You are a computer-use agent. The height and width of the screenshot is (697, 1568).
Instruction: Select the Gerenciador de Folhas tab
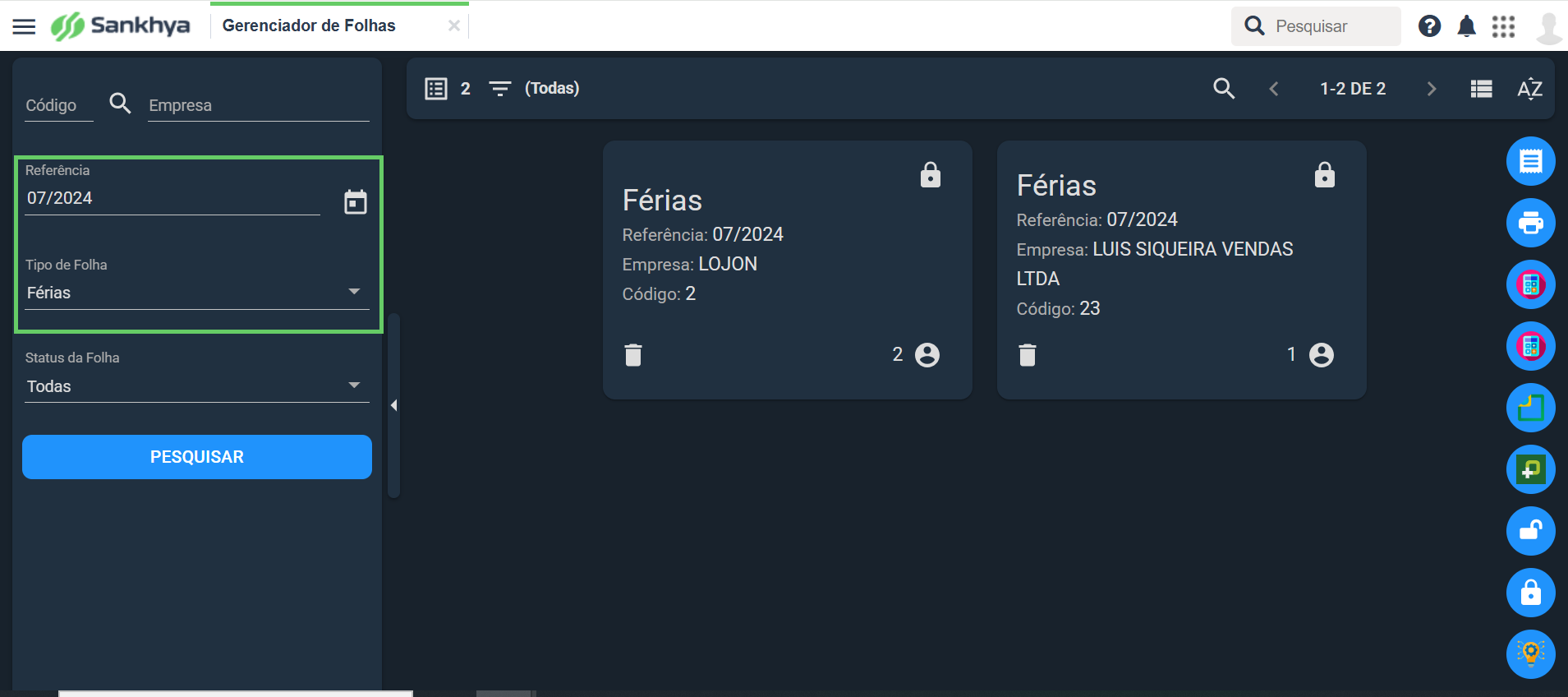pyautogui.click(x=309, y=25)
